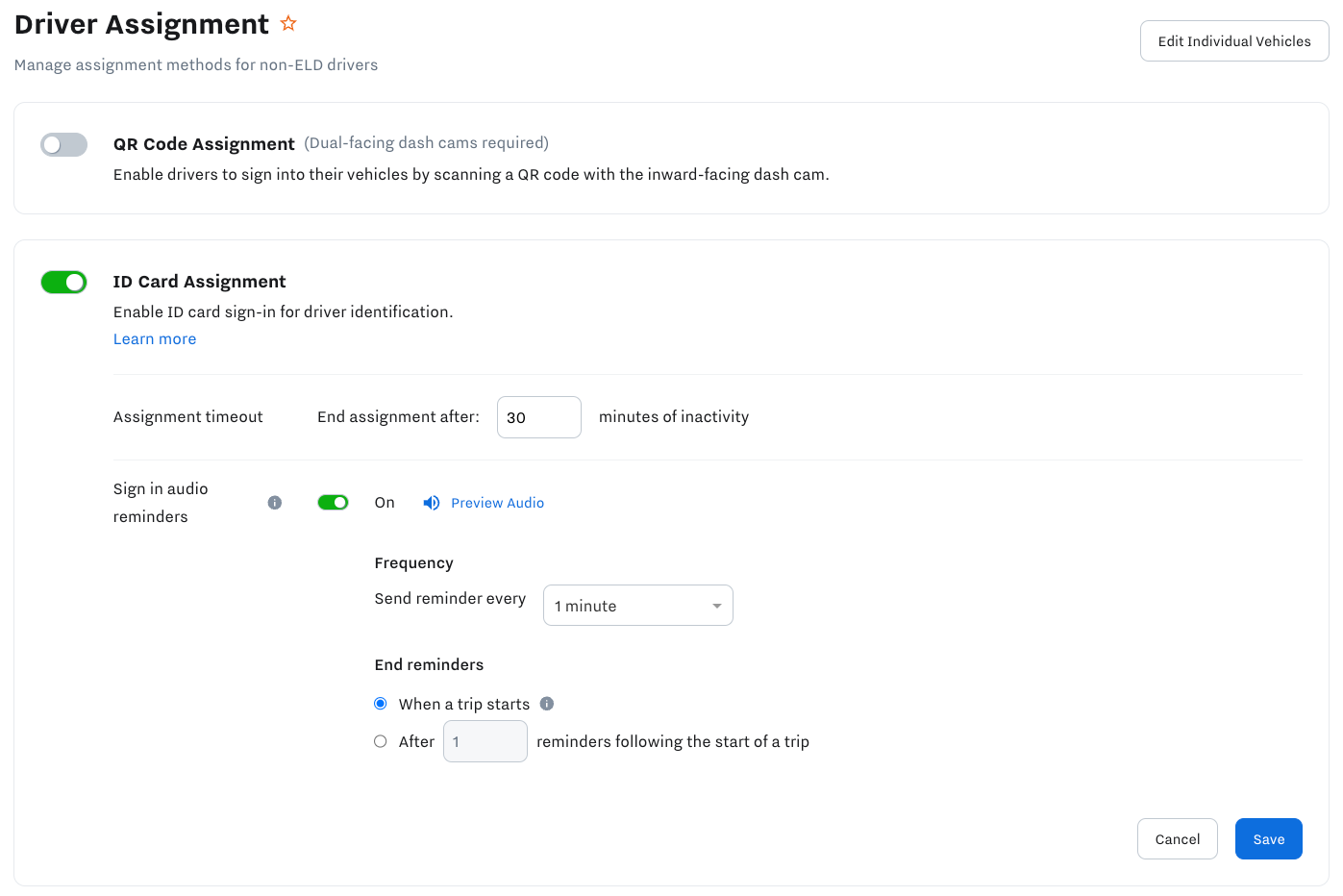
Task: Click the reminders count input after 'After'
Action: pos(485,740)
